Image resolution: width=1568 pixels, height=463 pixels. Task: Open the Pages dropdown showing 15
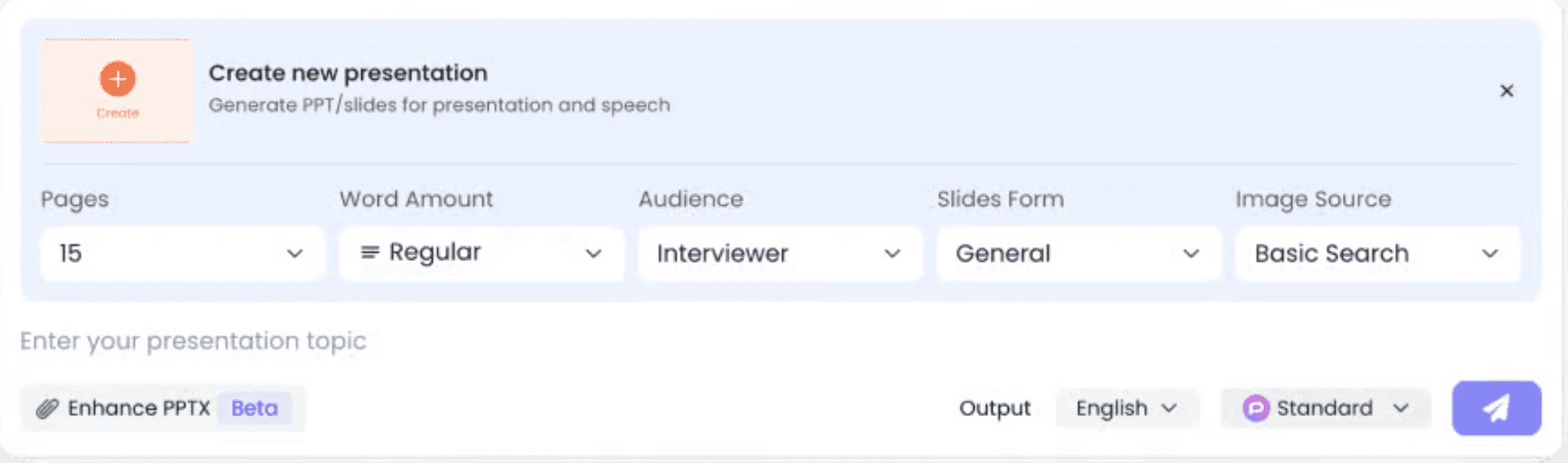click(x=181, y=254)
